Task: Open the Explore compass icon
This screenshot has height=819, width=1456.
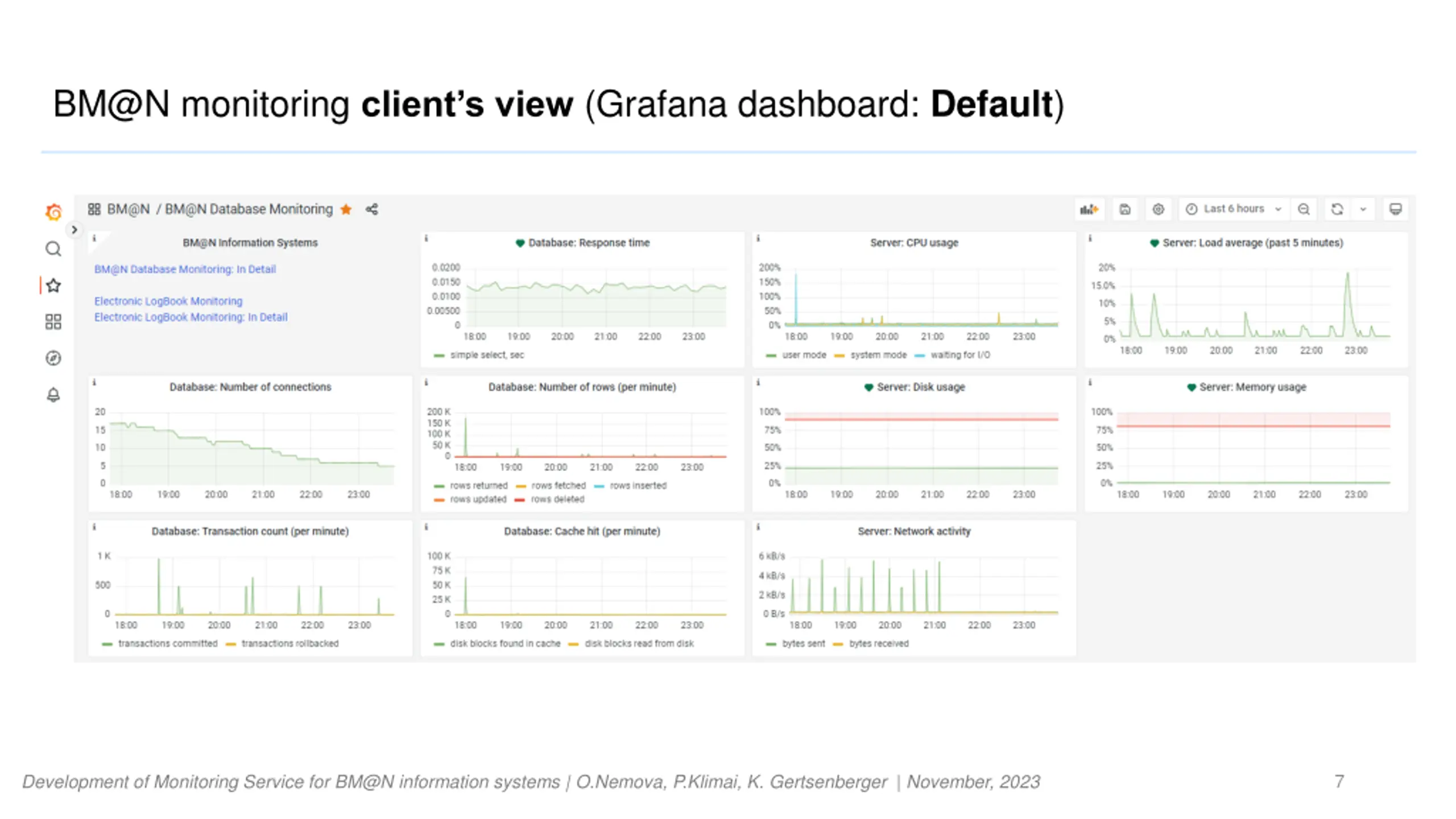Action: pyautogui.click(x=53, y=358)
